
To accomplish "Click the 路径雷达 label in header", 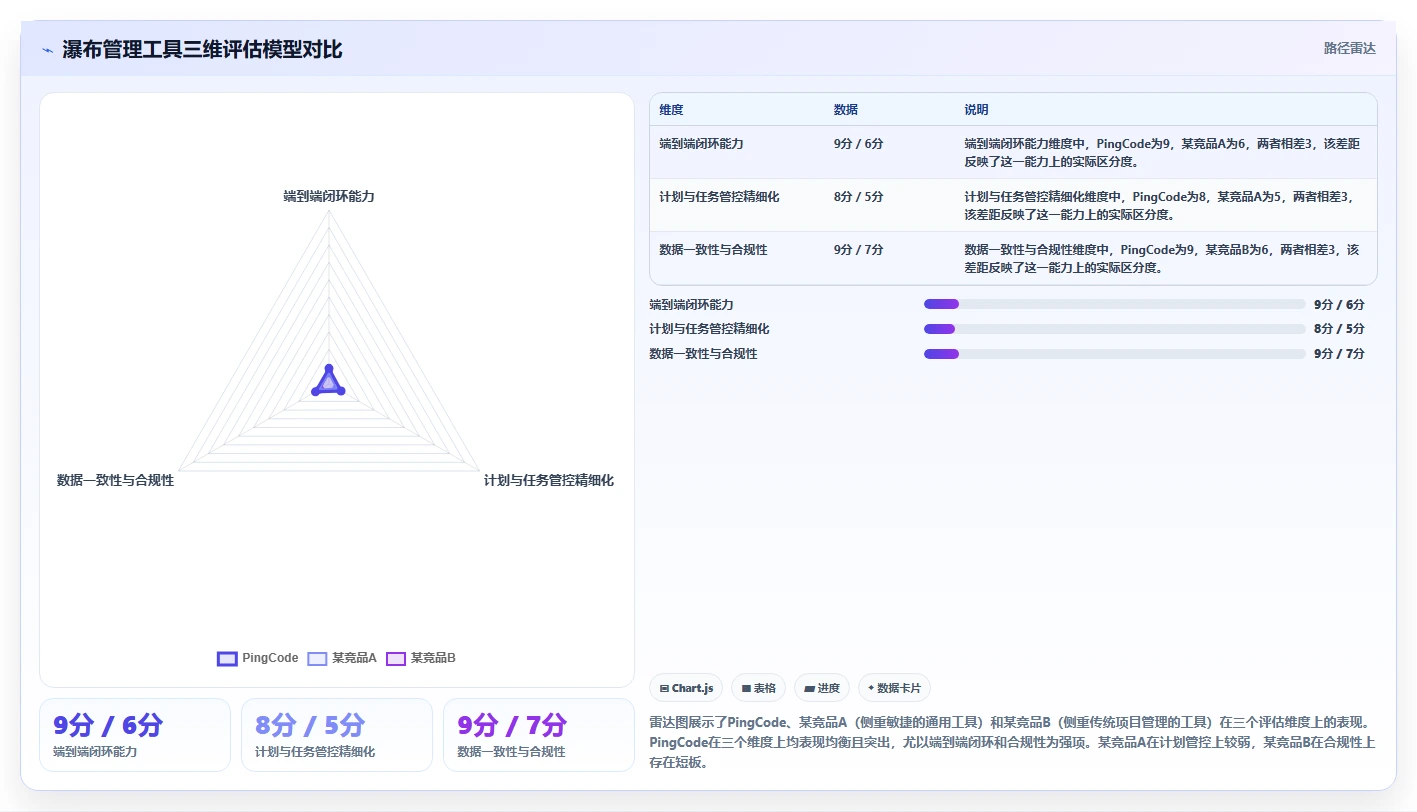I will [1349, 48].
